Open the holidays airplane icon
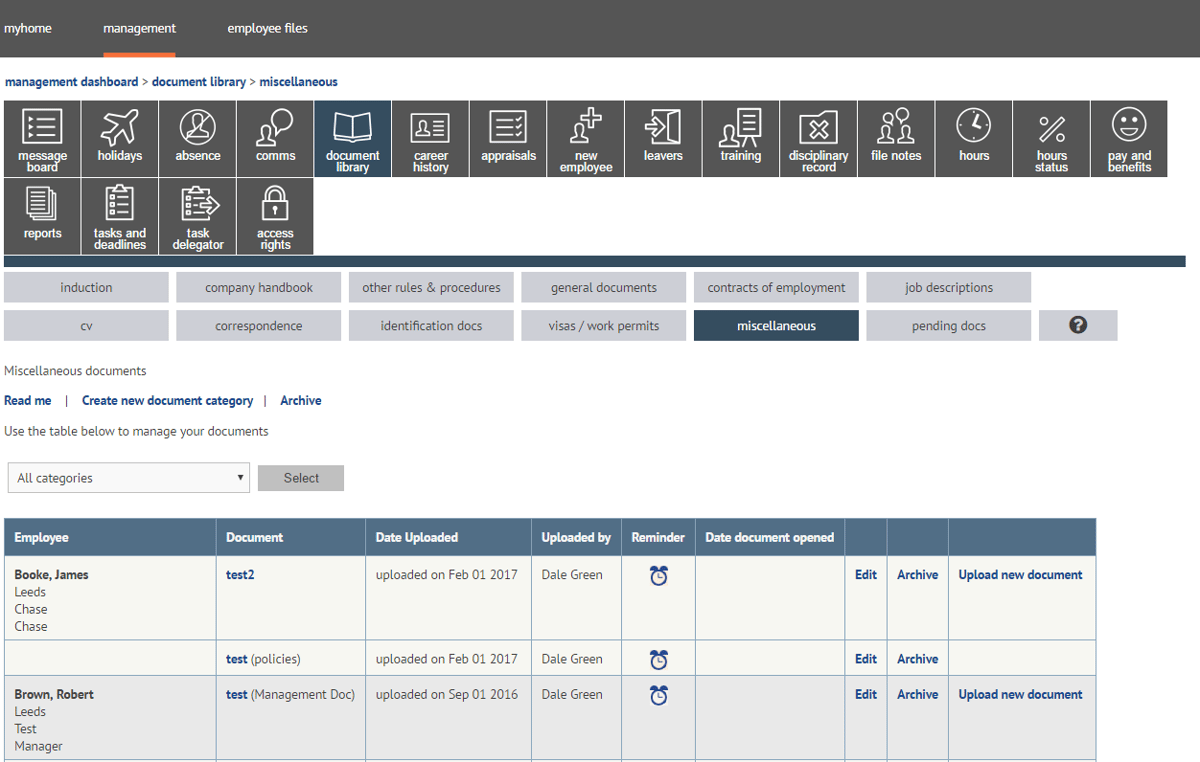The width and height of the screenshot is (1200, 762). click(120, 139)
